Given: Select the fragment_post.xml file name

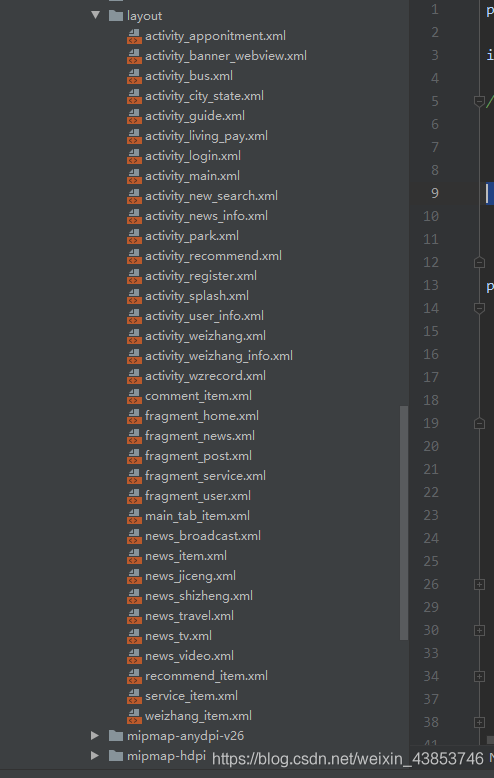Looking at the screenshot, I should [x=198, y=456].
